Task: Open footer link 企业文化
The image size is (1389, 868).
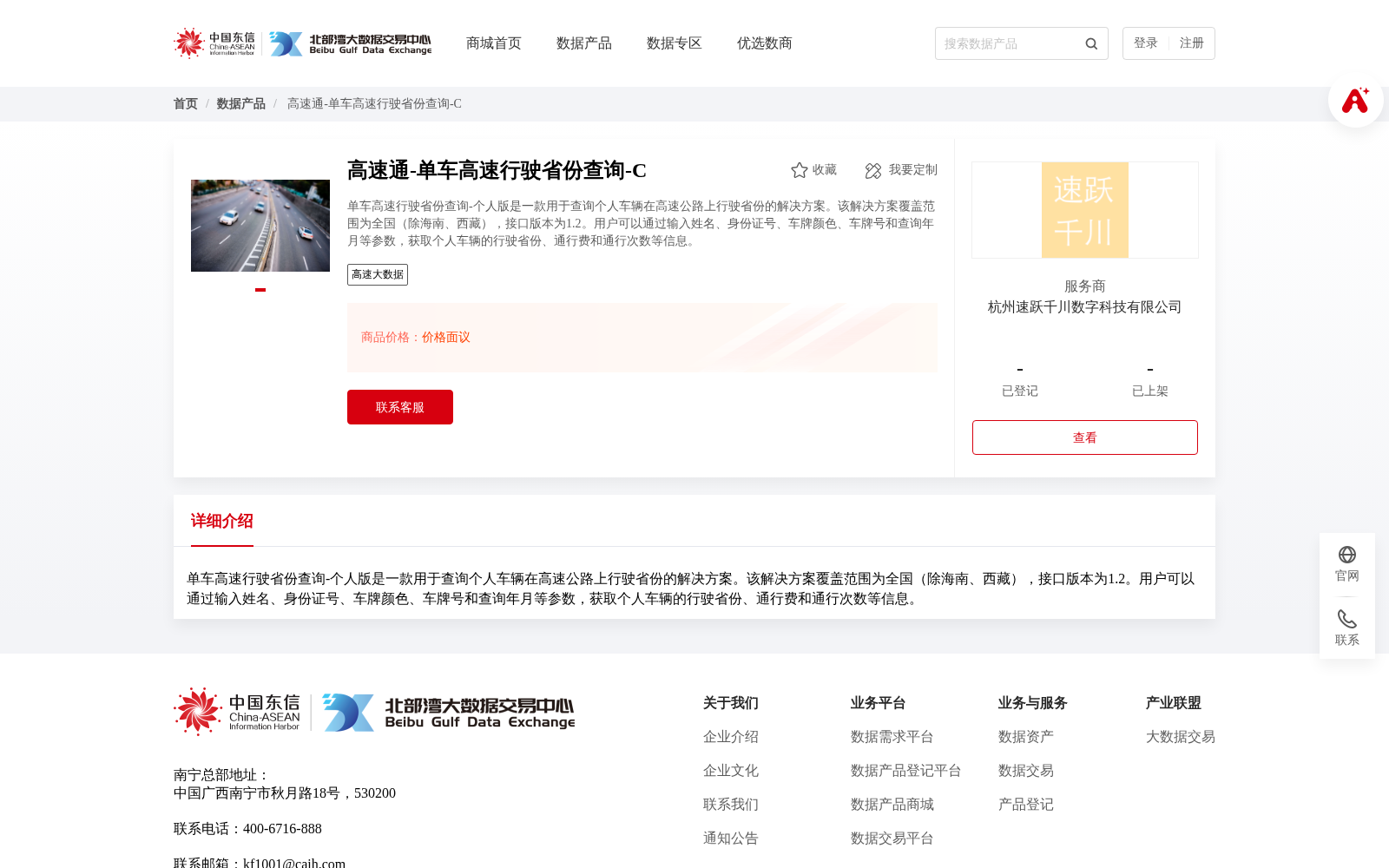Action: pos(731,771)
